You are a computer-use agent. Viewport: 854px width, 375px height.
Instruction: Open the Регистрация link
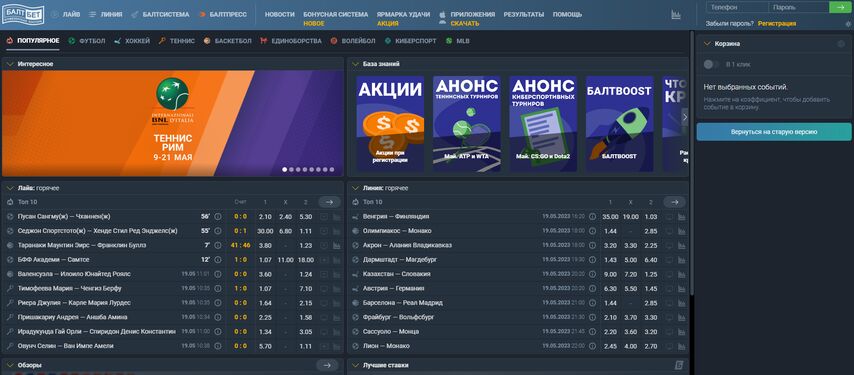click(777, 24)
